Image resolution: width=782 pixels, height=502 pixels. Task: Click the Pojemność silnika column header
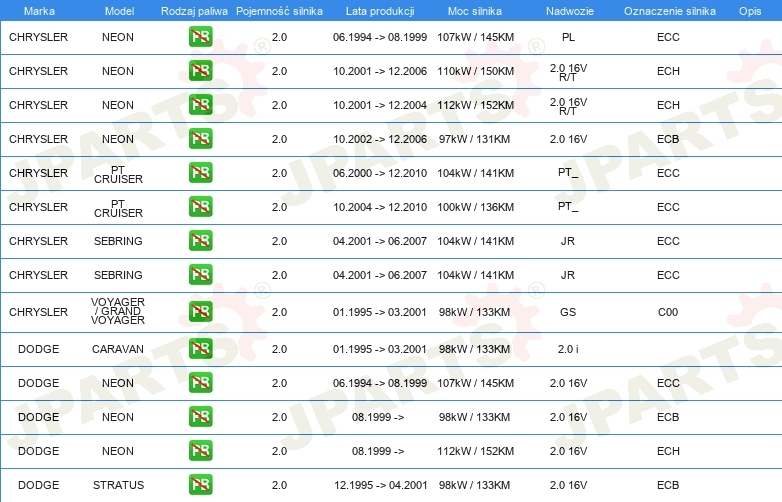279,11
